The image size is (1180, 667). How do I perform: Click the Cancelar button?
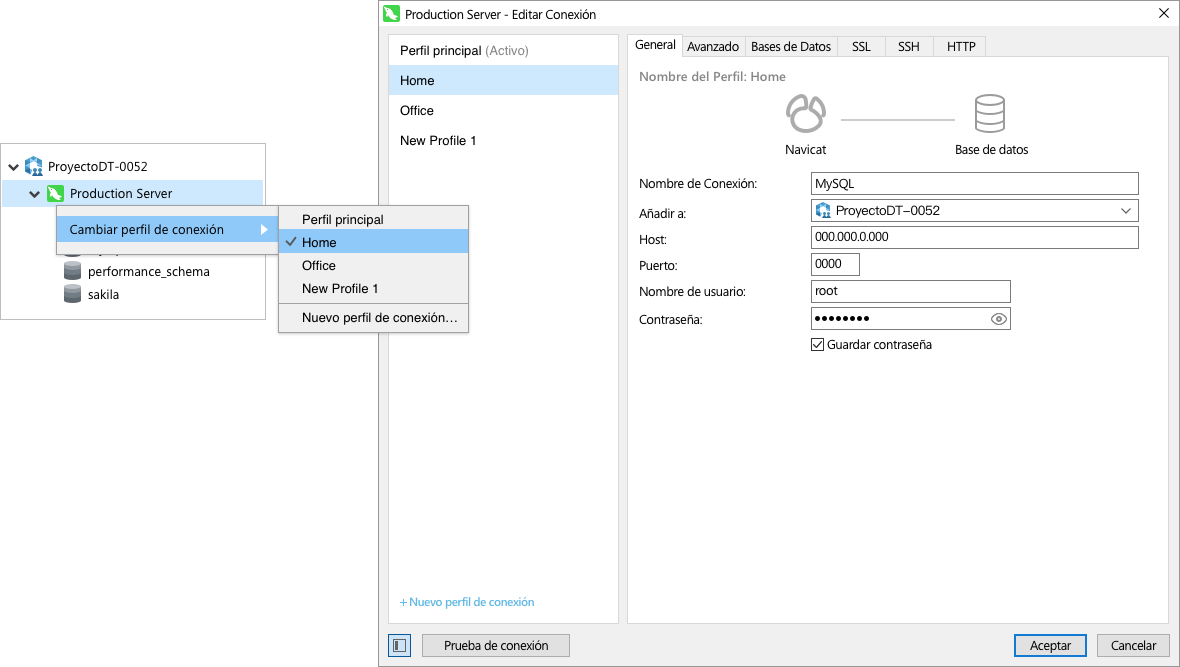coord(1133,645)
